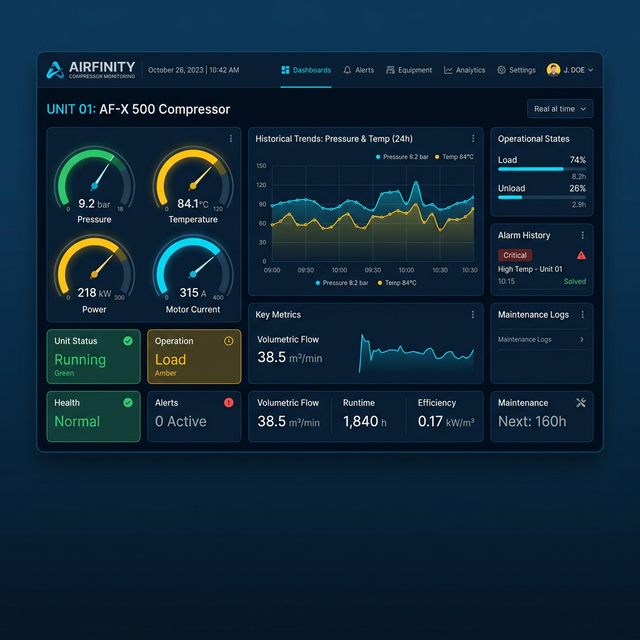Expand the J. DOE account menu chevron
Image resolution: width=640 pixels, height=640 pixels.
pyautogui.click(x=590, y=70)
